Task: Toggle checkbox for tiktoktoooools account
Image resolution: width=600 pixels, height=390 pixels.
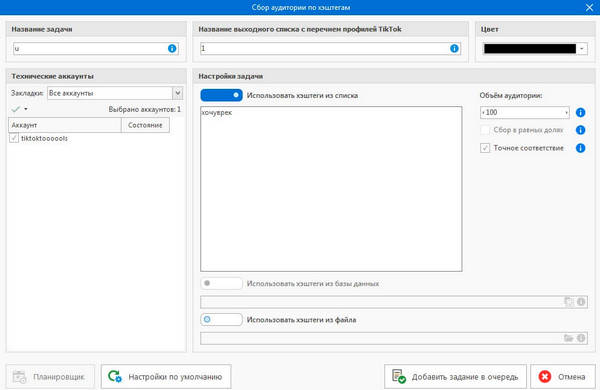Action: pyautogui.click(x=14, y=138)
